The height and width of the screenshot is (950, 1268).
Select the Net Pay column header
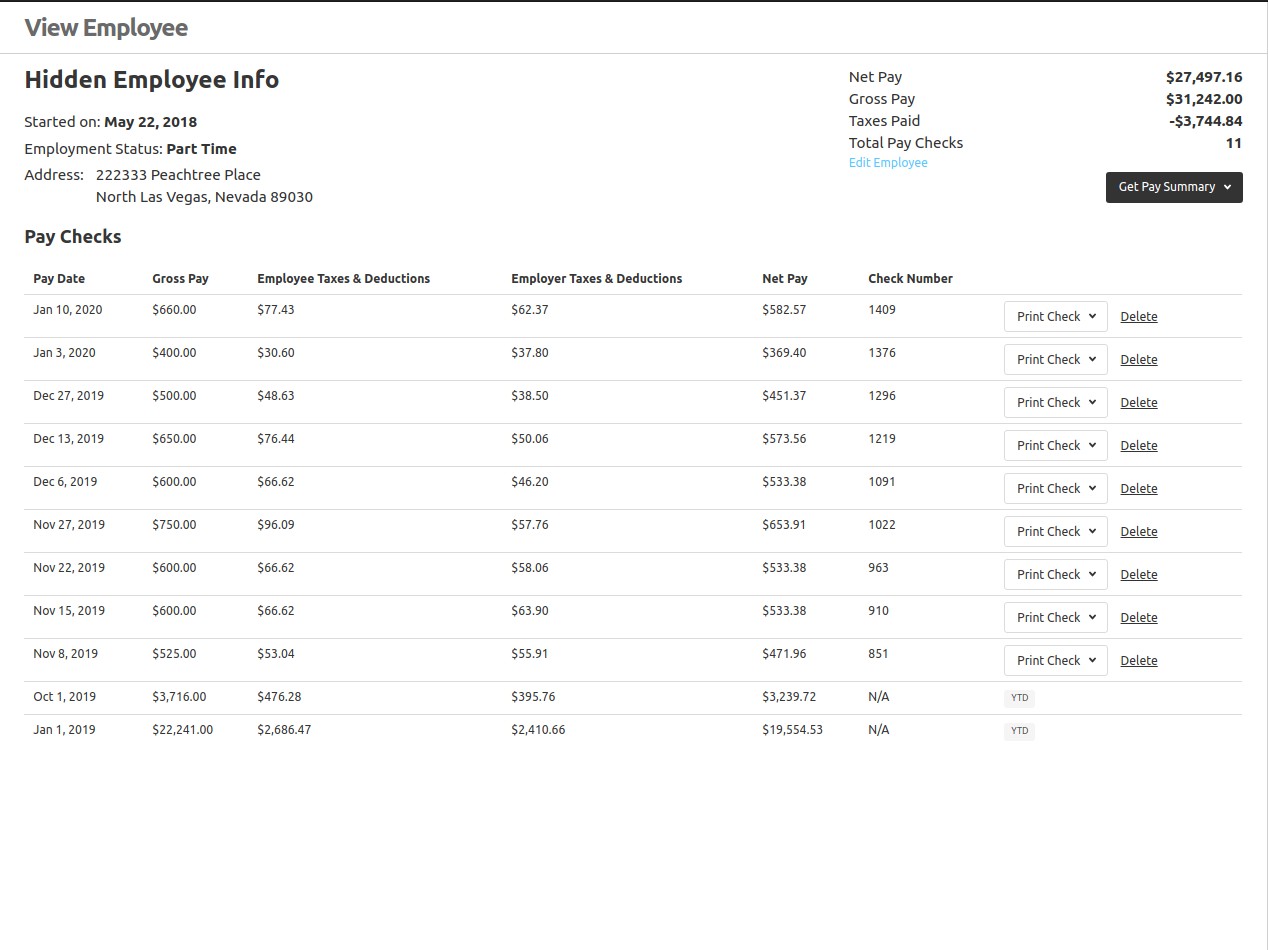[784, 278]
